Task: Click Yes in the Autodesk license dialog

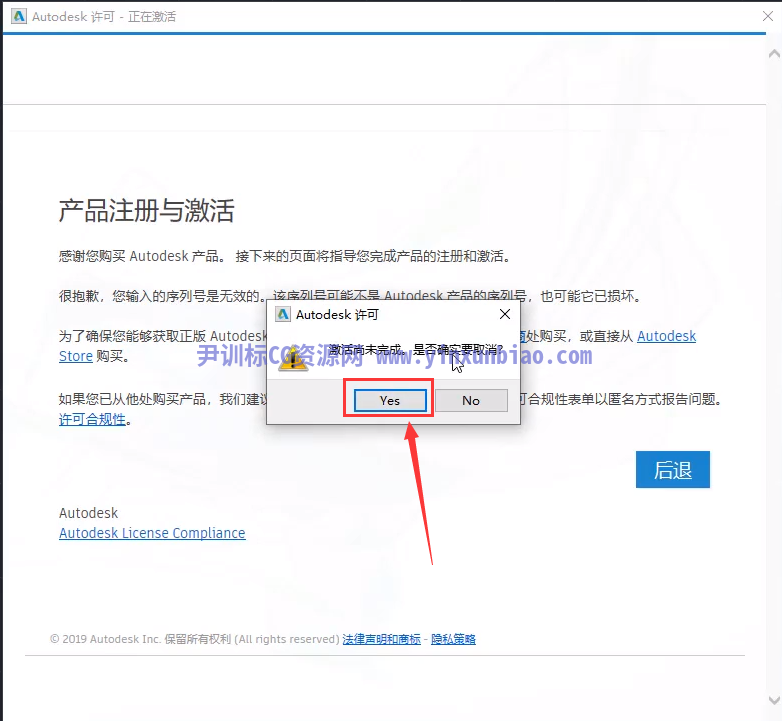Action: coord(390,400)
